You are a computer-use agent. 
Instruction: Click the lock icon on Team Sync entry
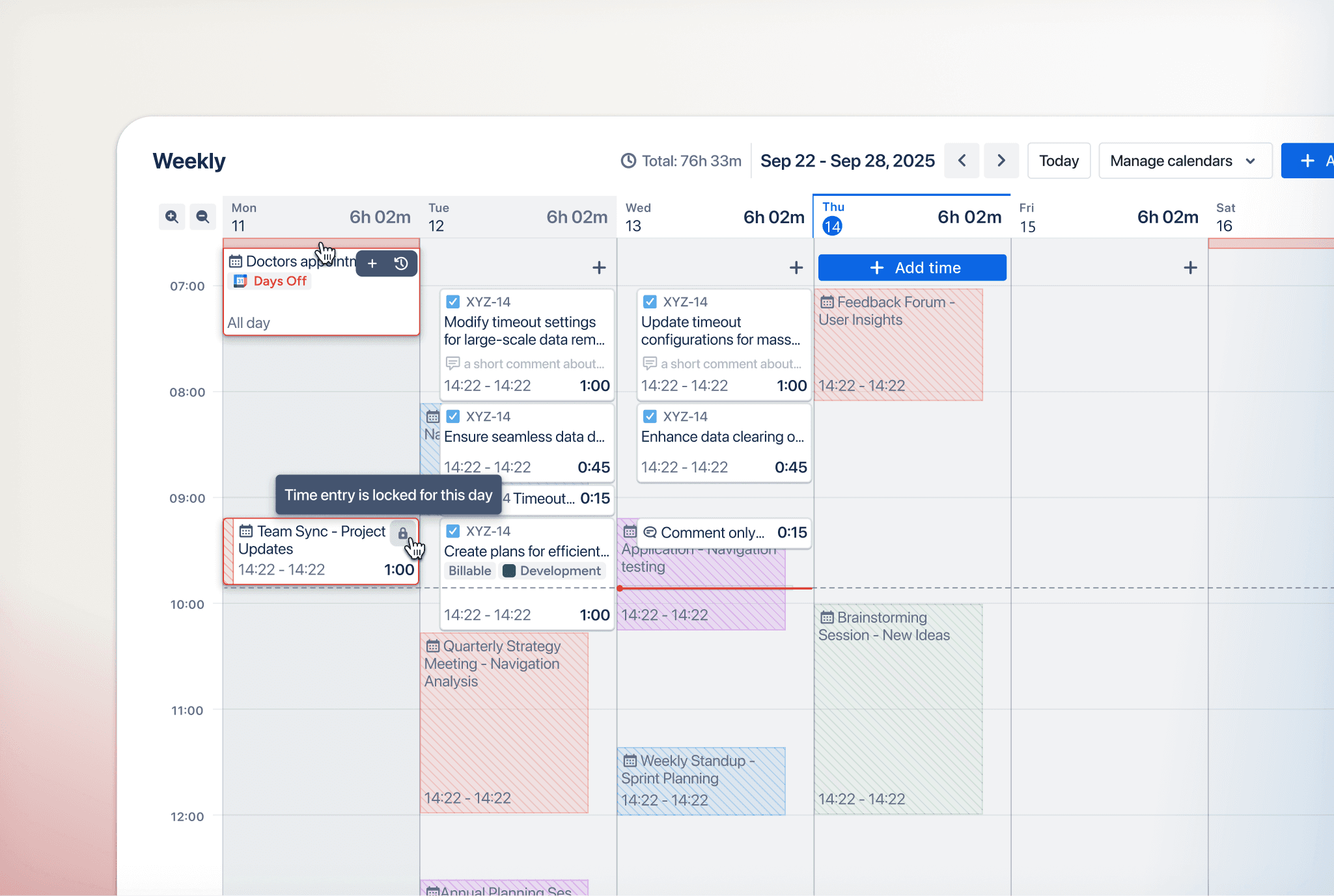[403, 534]
